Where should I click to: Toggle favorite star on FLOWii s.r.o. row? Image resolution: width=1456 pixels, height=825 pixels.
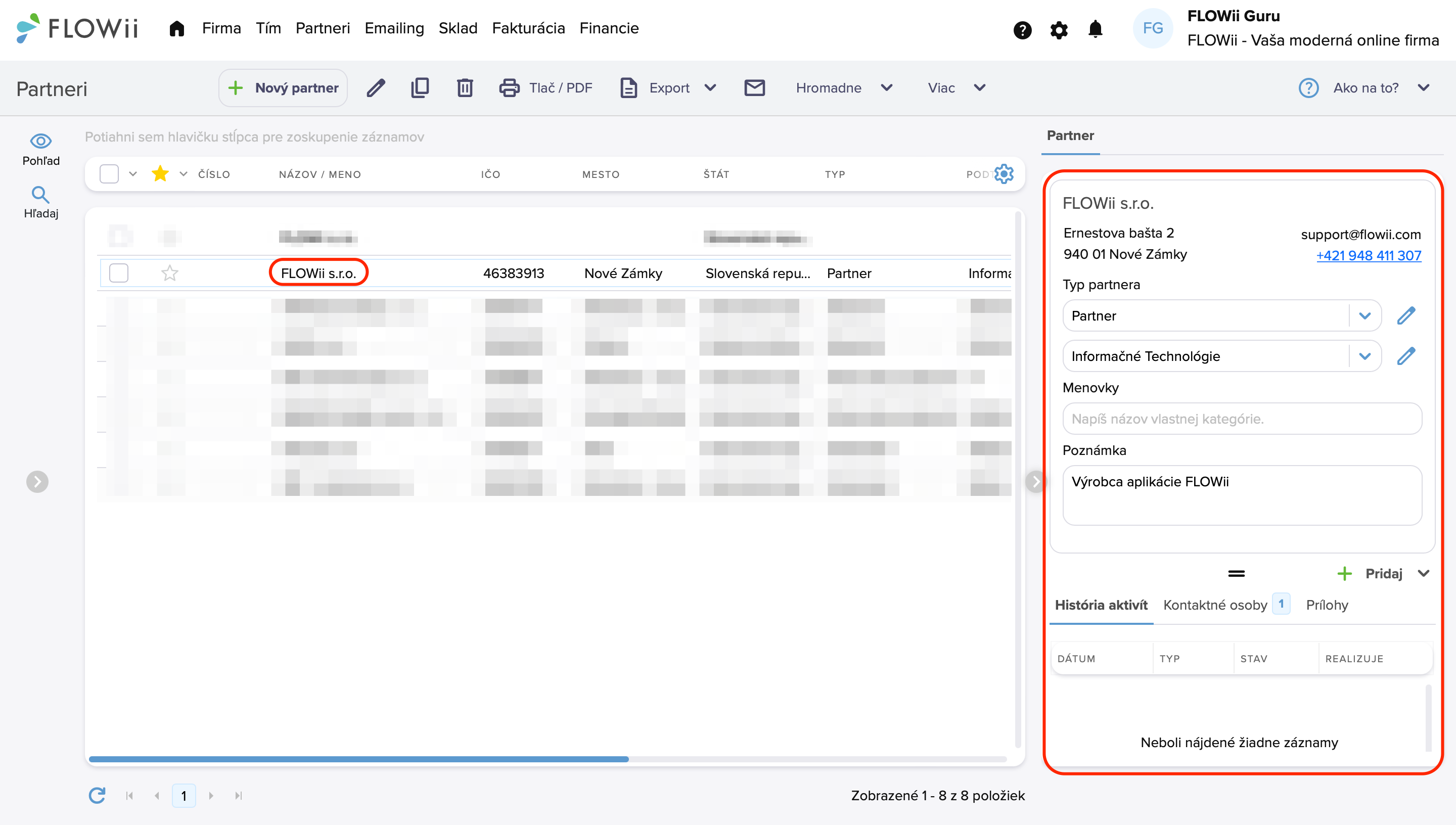click(169, 273)
